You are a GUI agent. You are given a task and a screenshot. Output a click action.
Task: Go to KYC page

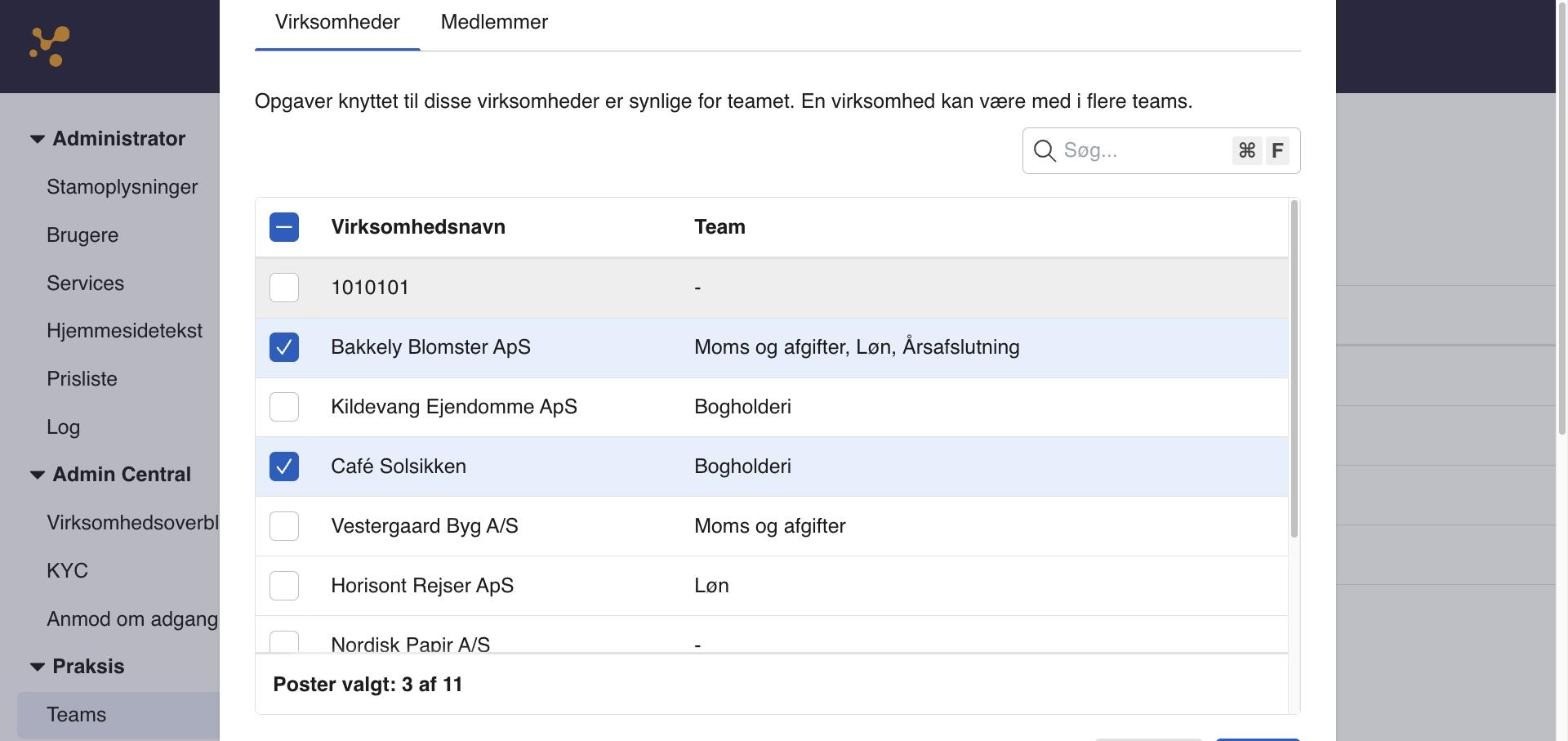pos(67,571)
